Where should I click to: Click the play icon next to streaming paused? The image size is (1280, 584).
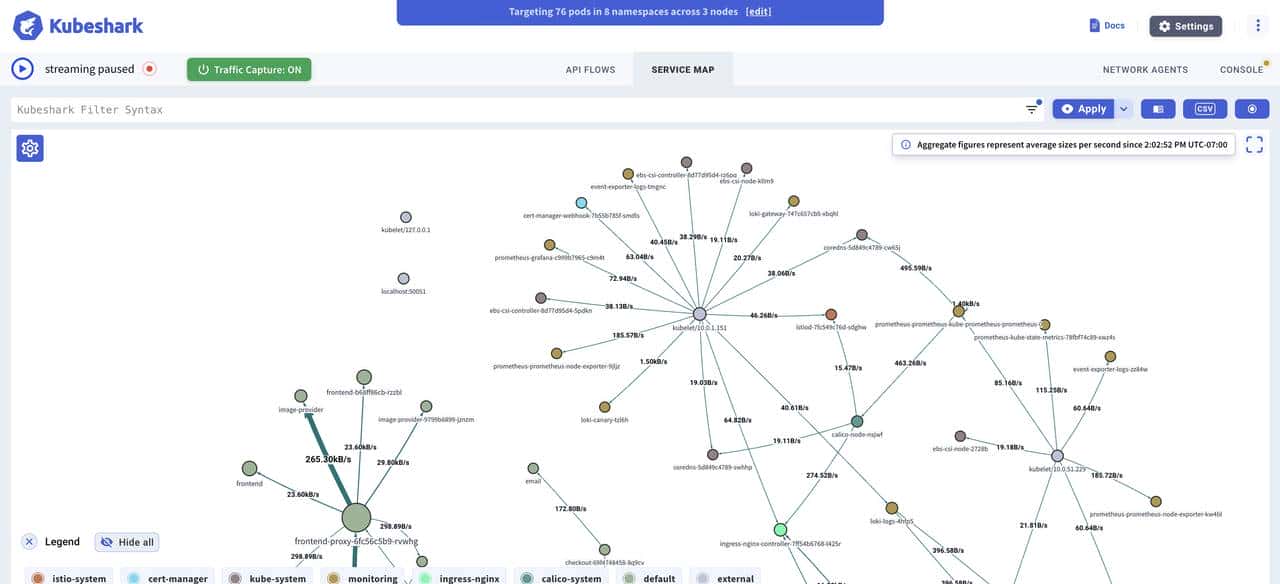tap(22, 68)
